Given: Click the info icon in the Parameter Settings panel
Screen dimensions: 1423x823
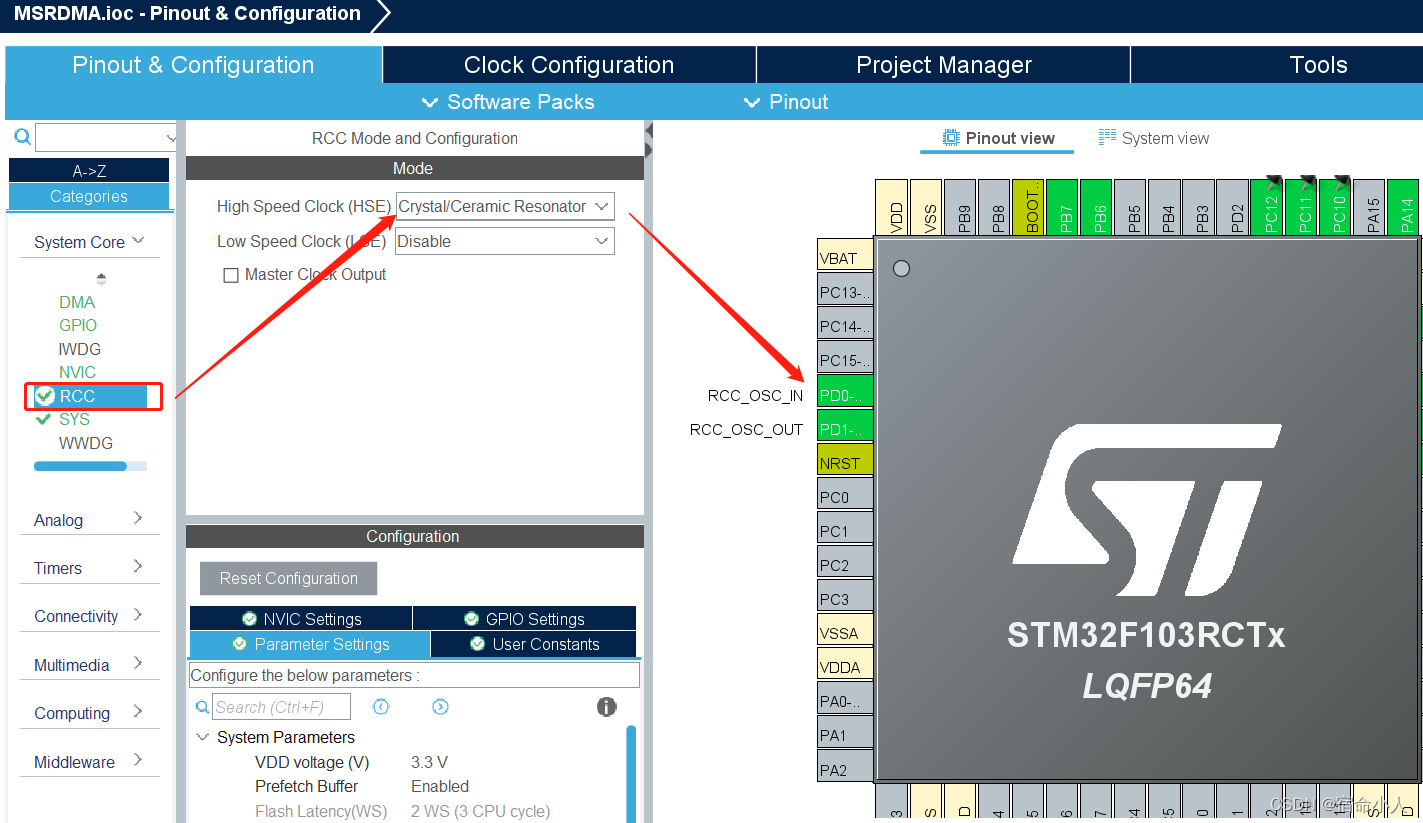Looking at the screenshot, I should point(606,706).
